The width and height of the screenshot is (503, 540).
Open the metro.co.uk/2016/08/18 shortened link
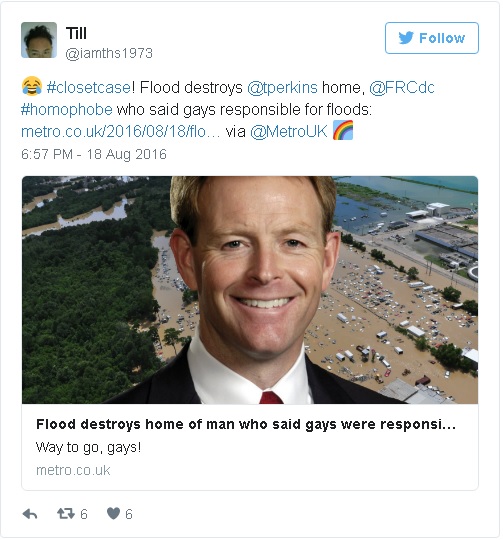pos(120,132)
